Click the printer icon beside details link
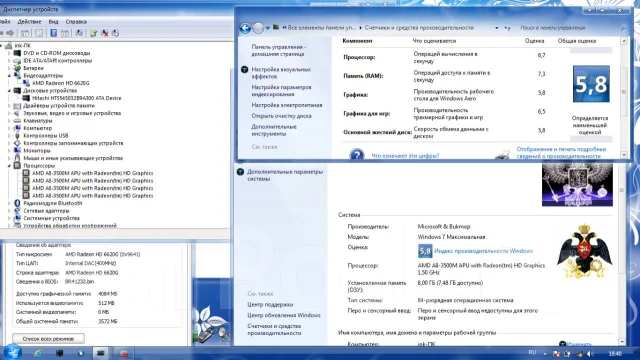640x360 pixels. 502,154
